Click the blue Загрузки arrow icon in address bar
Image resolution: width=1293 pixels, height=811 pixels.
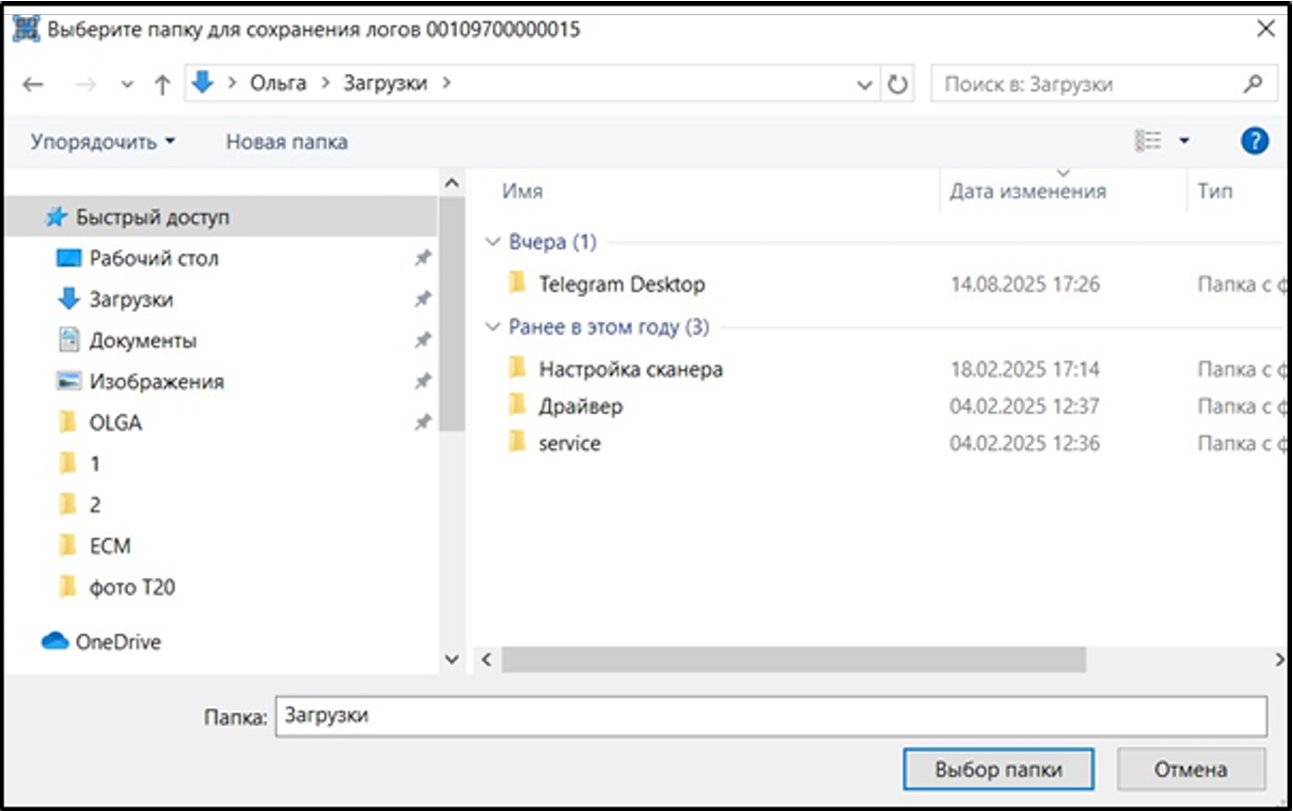(x=203, y=83)
